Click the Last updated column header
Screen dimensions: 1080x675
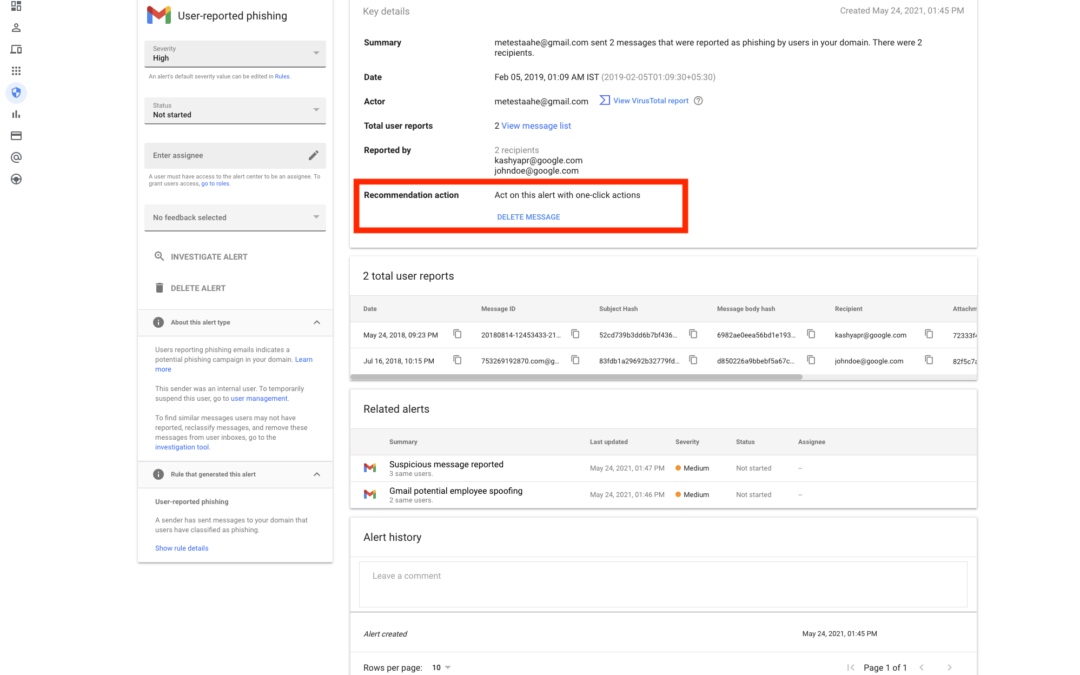click(608, 442)
